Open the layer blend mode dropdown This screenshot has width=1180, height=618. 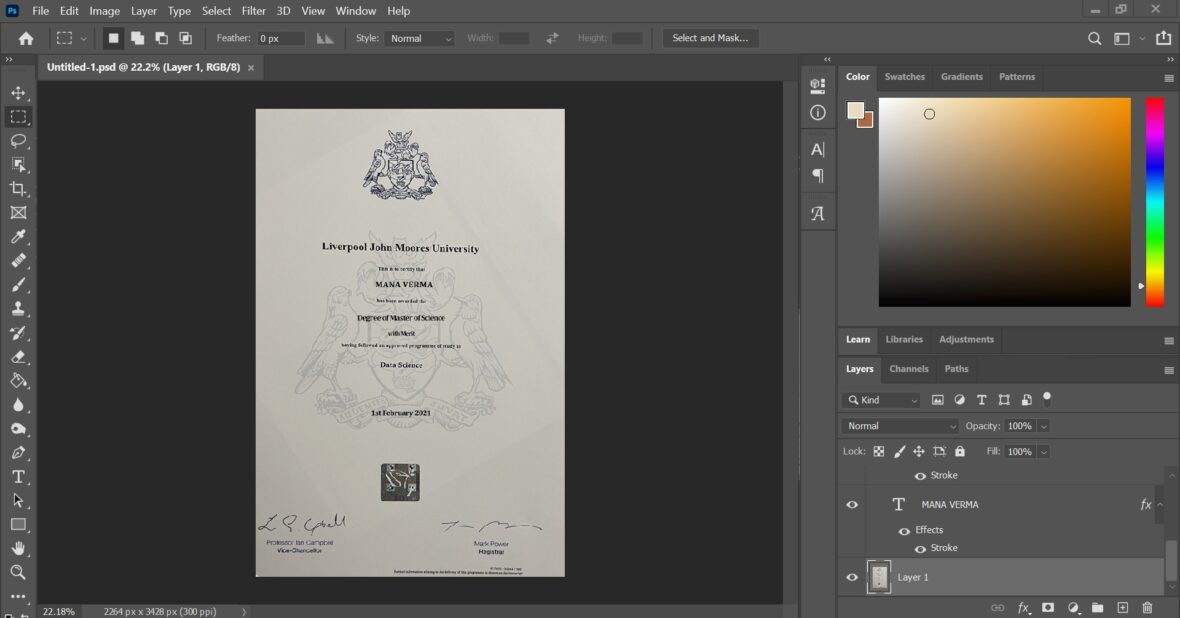[899, 426]
